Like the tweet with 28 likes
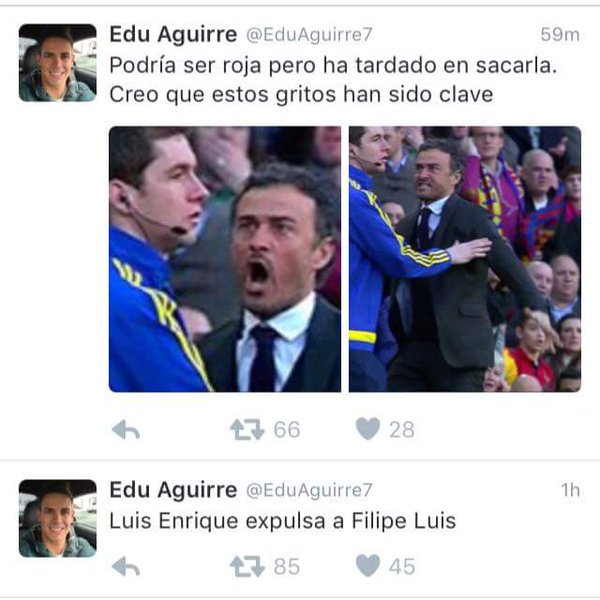The width and height of the screenshot is (600, 600). pos(368,429)
